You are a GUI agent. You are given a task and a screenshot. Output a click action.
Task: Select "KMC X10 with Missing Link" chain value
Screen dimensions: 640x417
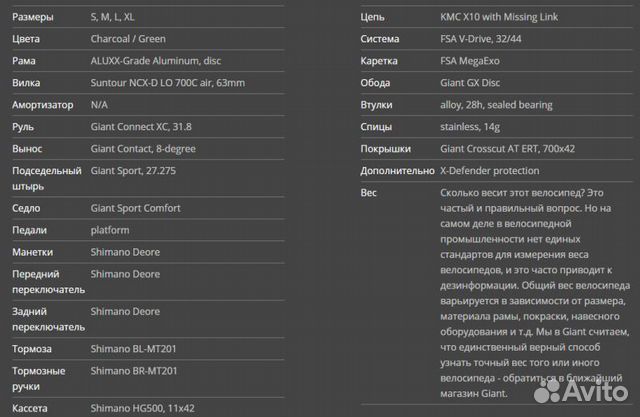[x=498, y=17]
